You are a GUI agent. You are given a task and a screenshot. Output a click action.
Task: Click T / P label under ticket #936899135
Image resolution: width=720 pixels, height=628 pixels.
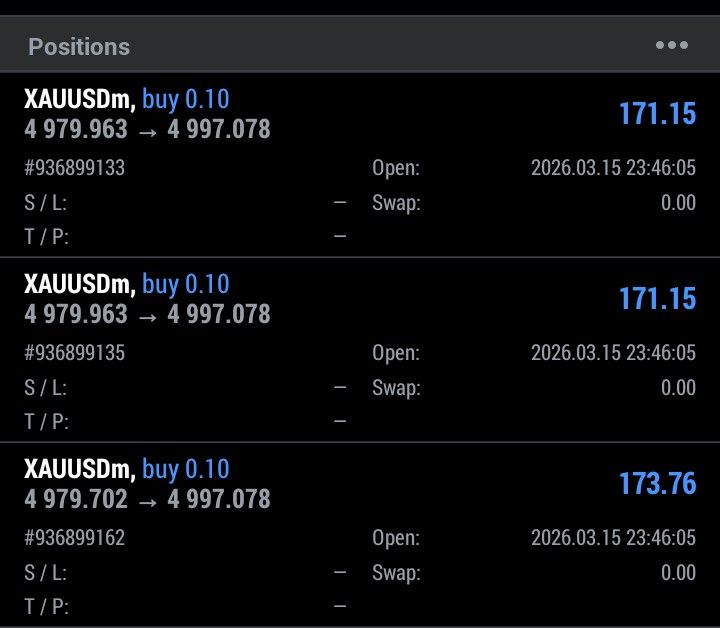click(46, 422)
